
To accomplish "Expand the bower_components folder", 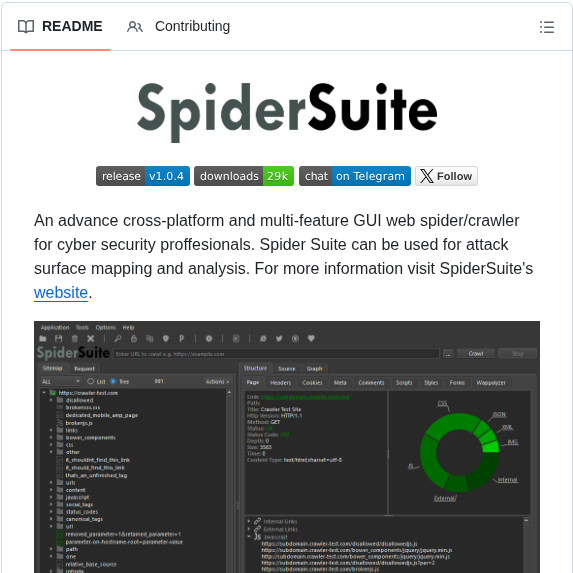I will [x=51, y=437].
